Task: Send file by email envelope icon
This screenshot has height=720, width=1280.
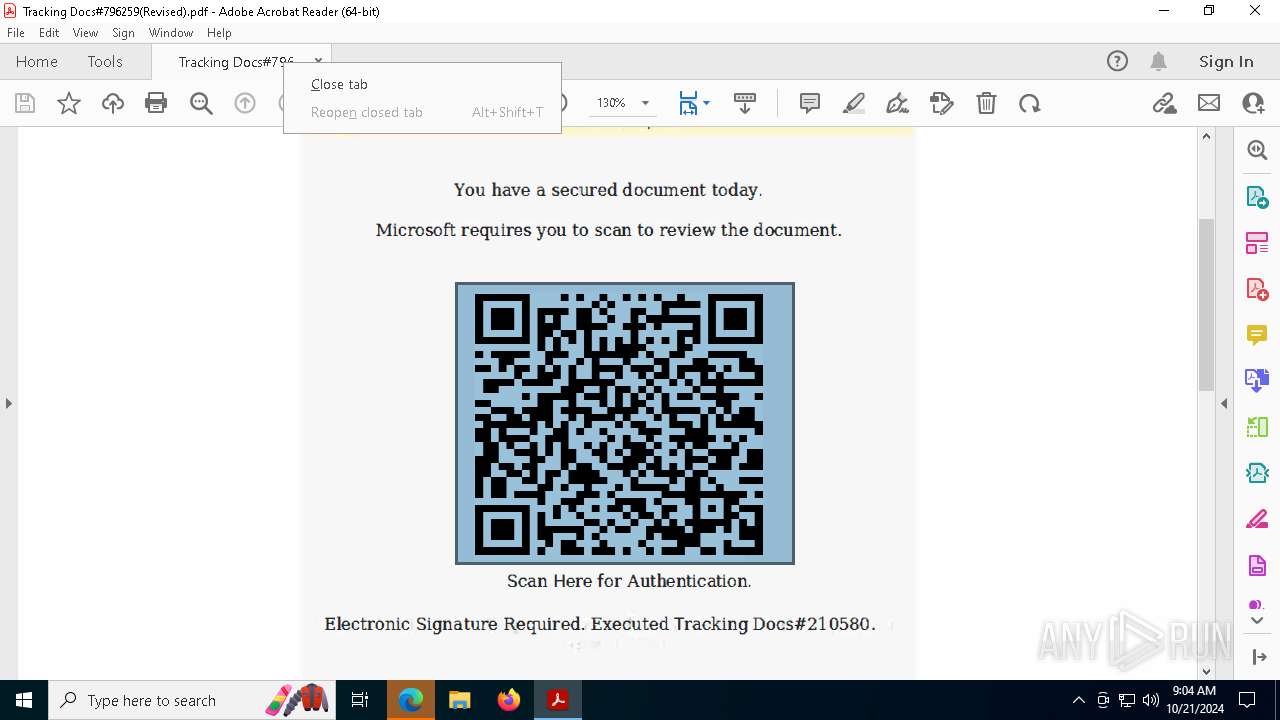Action: [1209, 103]
